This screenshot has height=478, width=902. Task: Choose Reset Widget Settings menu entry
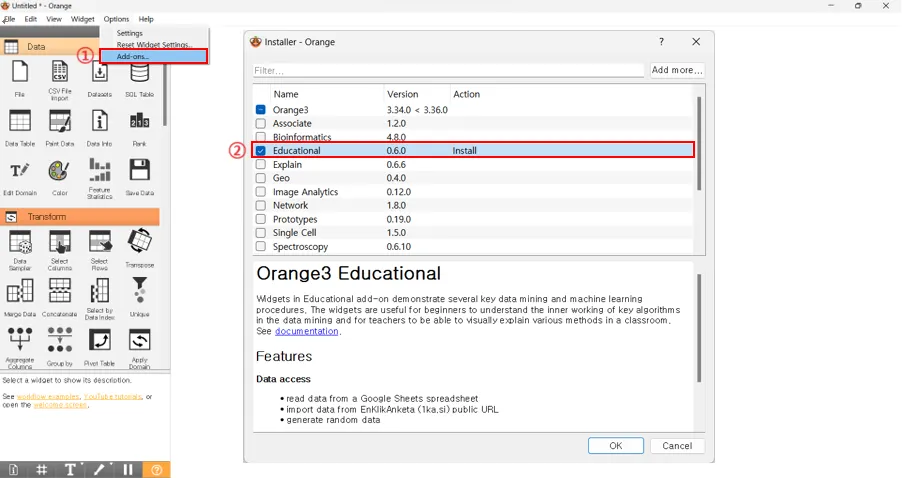(x=154, y=45)
